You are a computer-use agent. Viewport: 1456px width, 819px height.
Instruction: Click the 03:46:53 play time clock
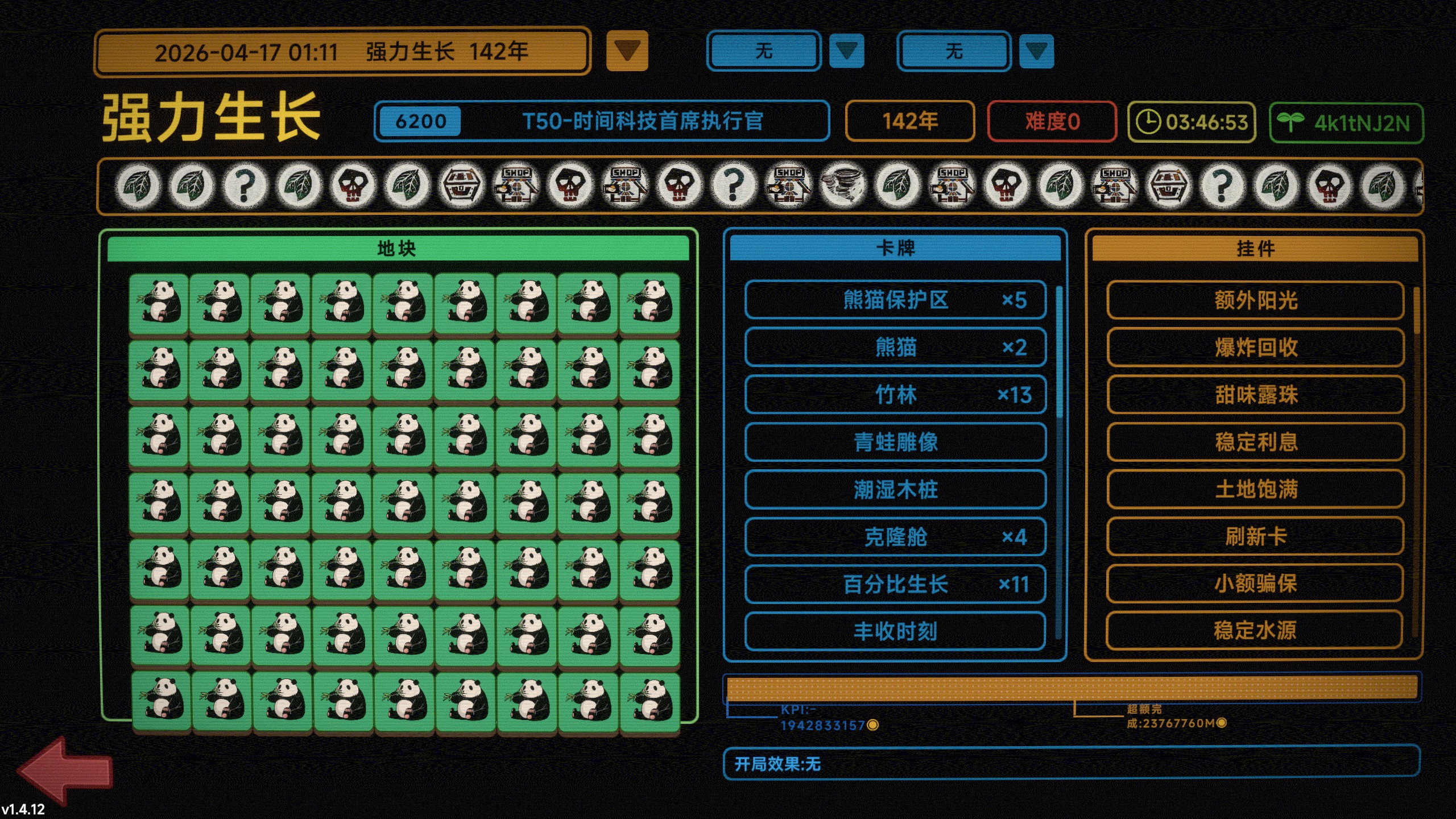point(1192,122)
